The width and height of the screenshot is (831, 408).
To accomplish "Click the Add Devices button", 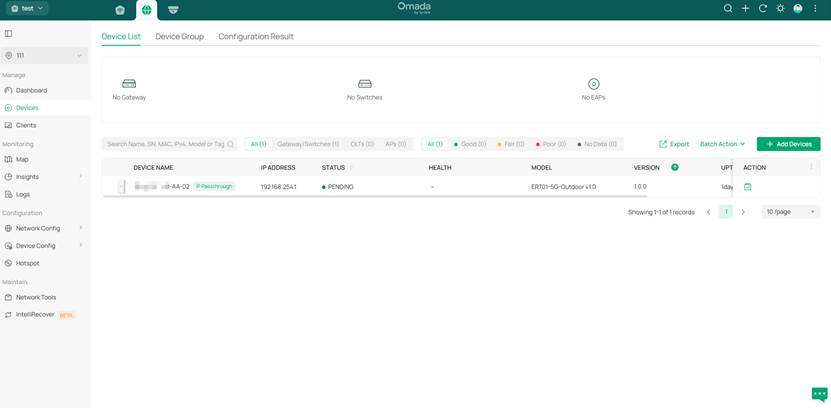I will [788, 144].
